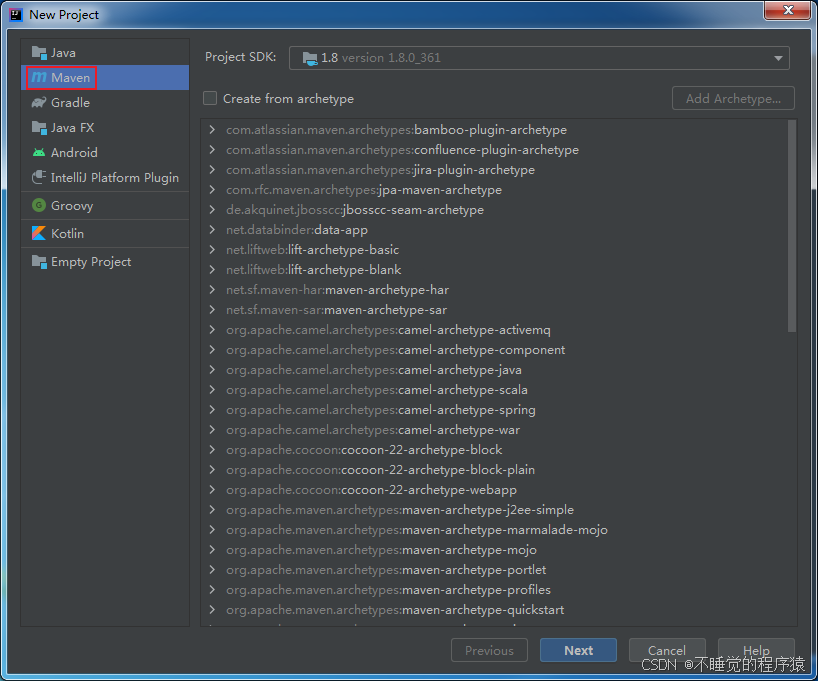Expand camel-archetype-component entry

pos(212,350)
